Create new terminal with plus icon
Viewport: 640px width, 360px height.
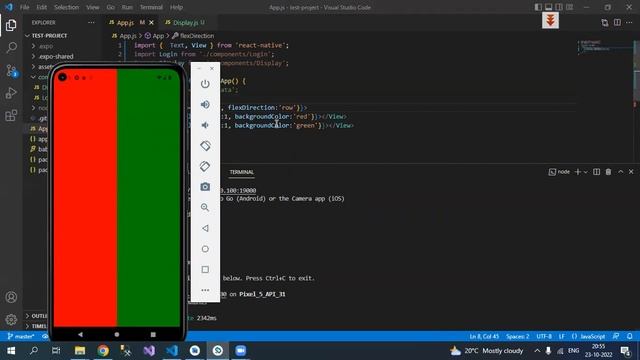click(578, 172)
